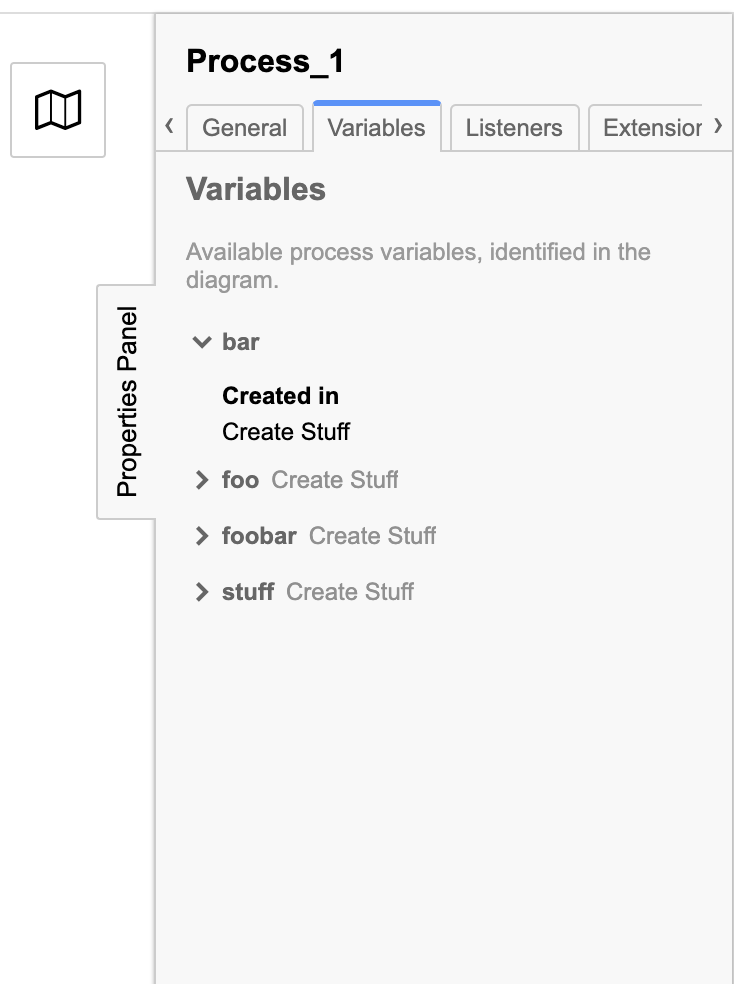Image resolution: width=734 pixels, height=984 pixels.
Task: Click the right arrow to reveal more tabs
Action: click(x=718, y=126)
